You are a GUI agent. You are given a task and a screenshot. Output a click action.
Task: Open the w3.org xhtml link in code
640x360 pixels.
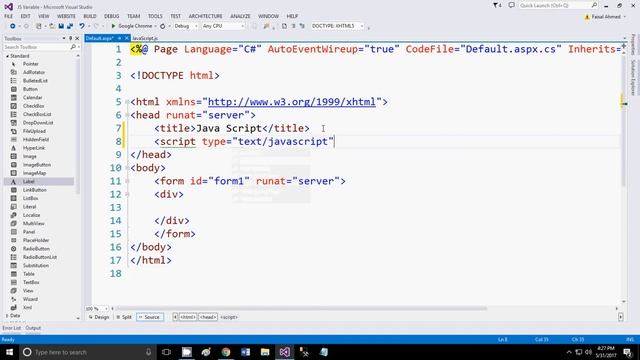coord(291,102)
